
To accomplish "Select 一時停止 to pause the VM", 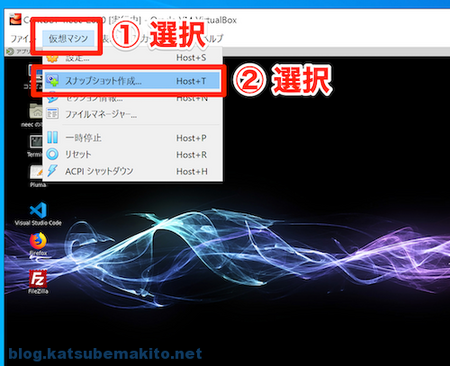I will (x=132, y=138).
